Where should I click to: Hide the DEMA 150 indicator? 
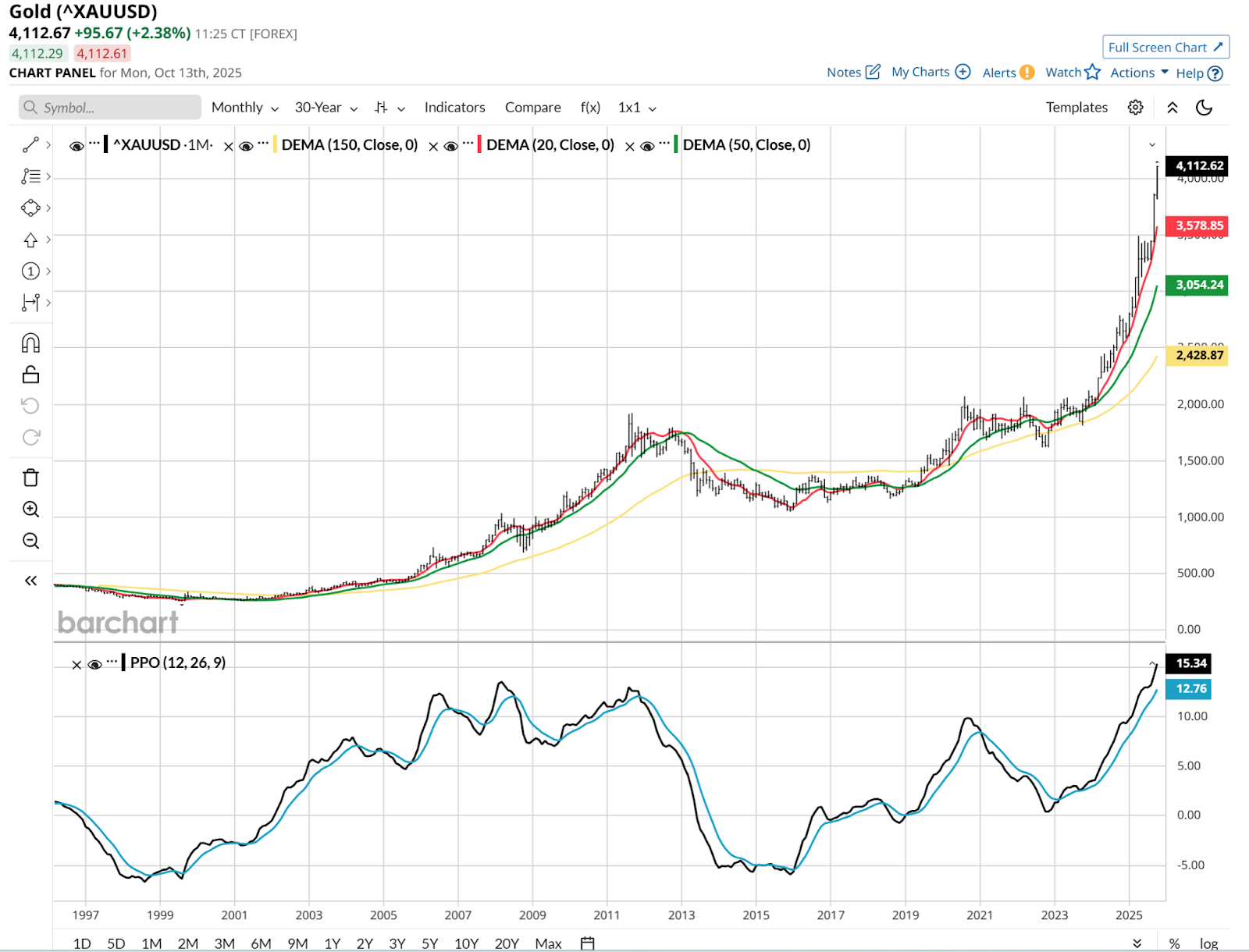coord(247,146)
